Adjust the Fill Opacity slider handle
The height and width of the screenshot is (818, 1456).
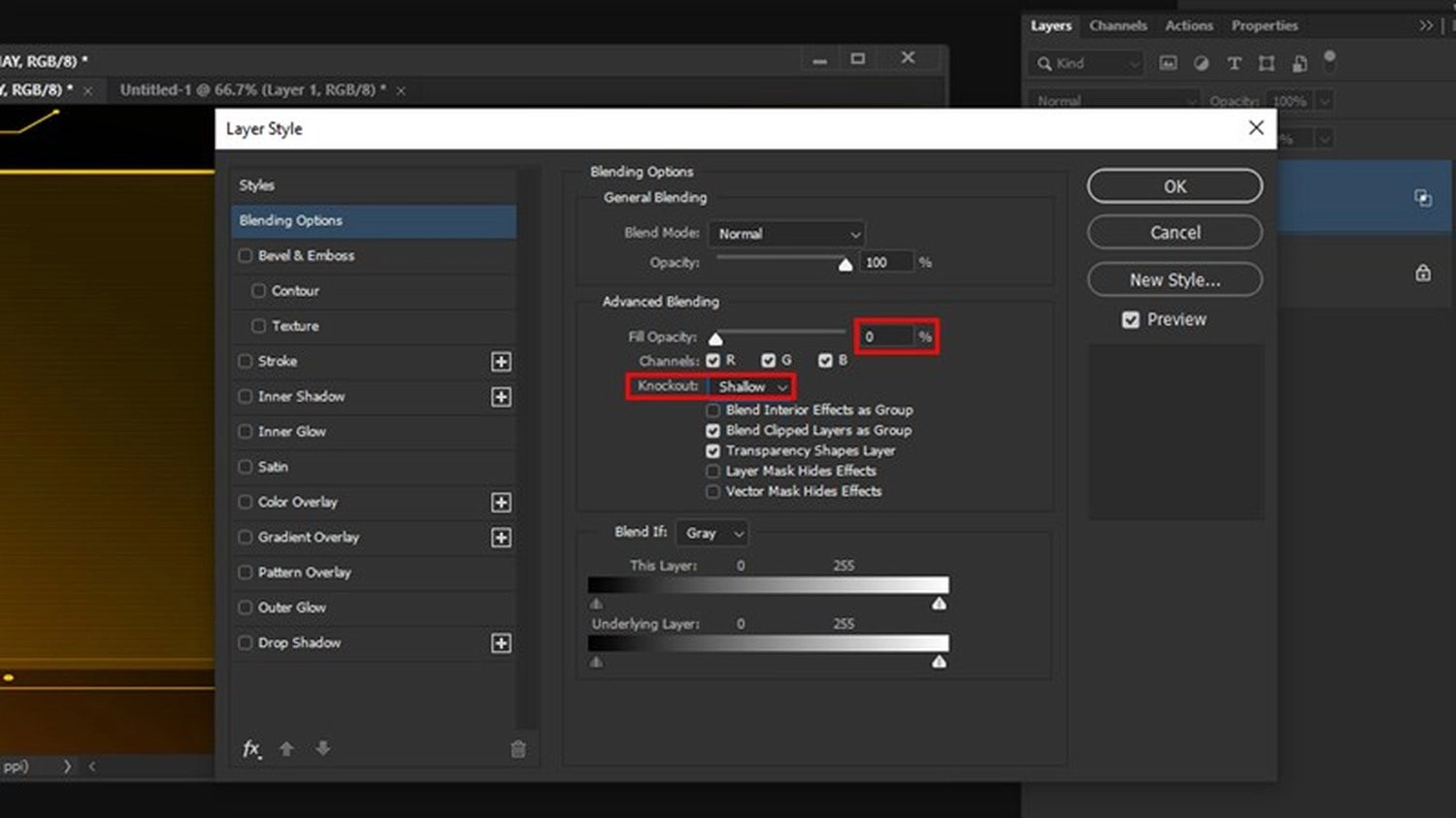point(715,339)
